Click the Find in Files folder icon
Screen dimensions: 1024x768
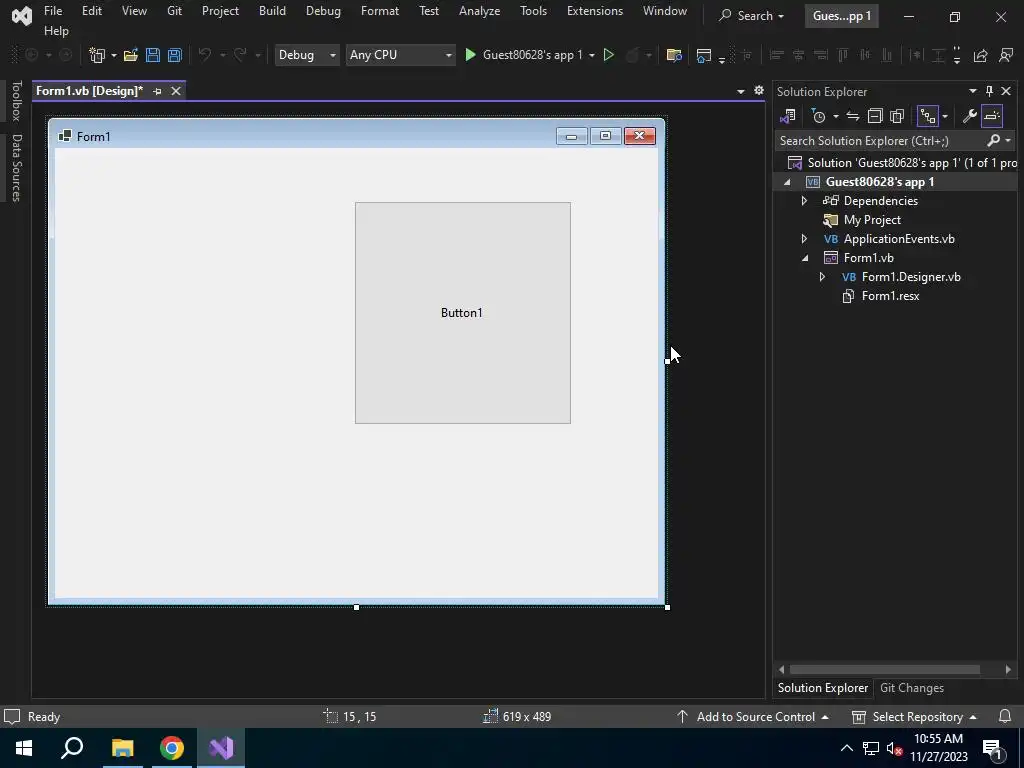[x=674, y=56]
